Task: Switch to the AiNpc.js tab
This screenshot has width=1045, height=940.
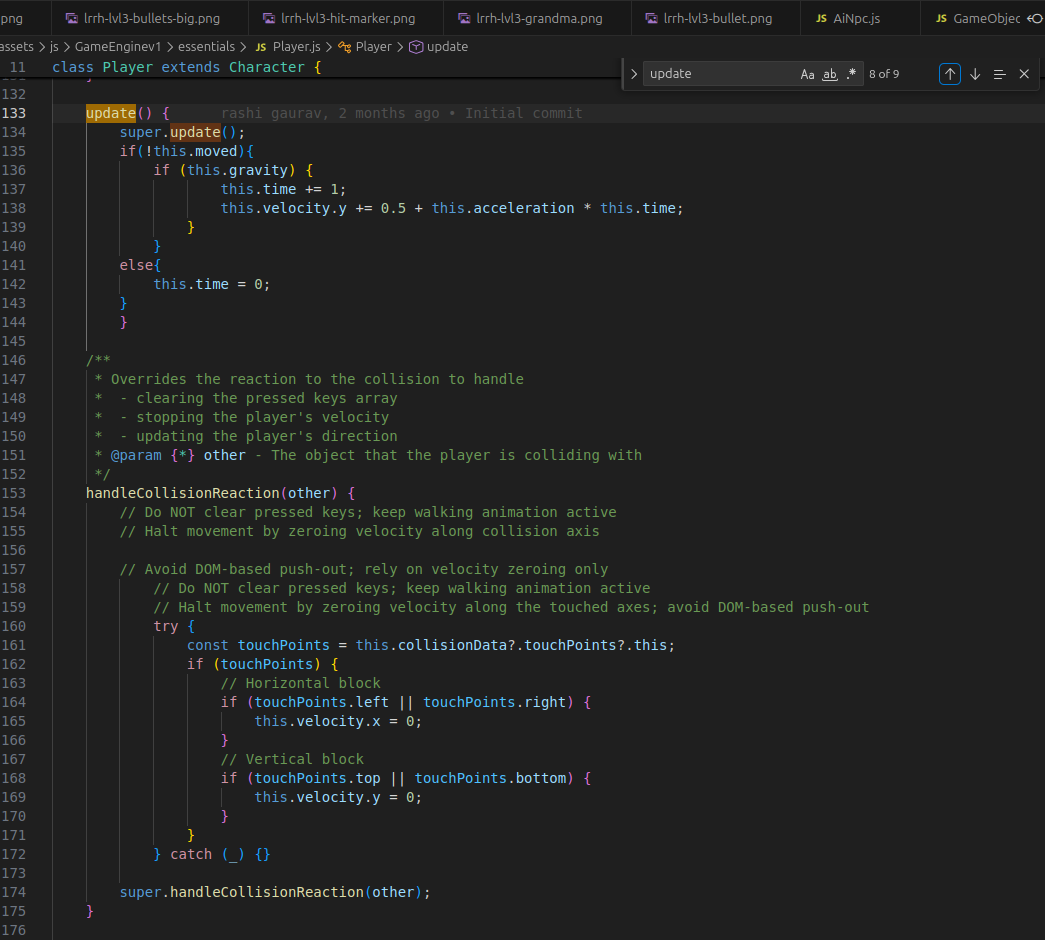Action: tap(849, 18)
